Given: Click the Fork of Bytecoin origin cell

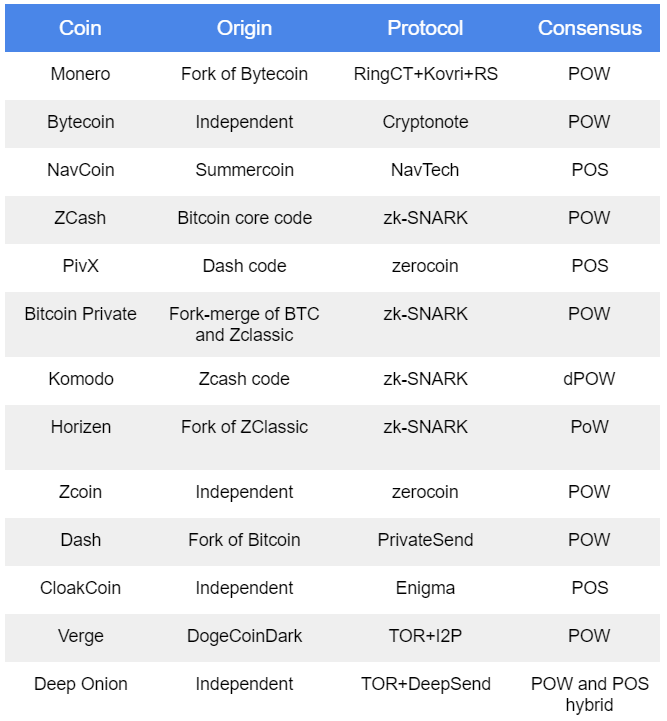Looking at the screenshot, I should [244, 74].
